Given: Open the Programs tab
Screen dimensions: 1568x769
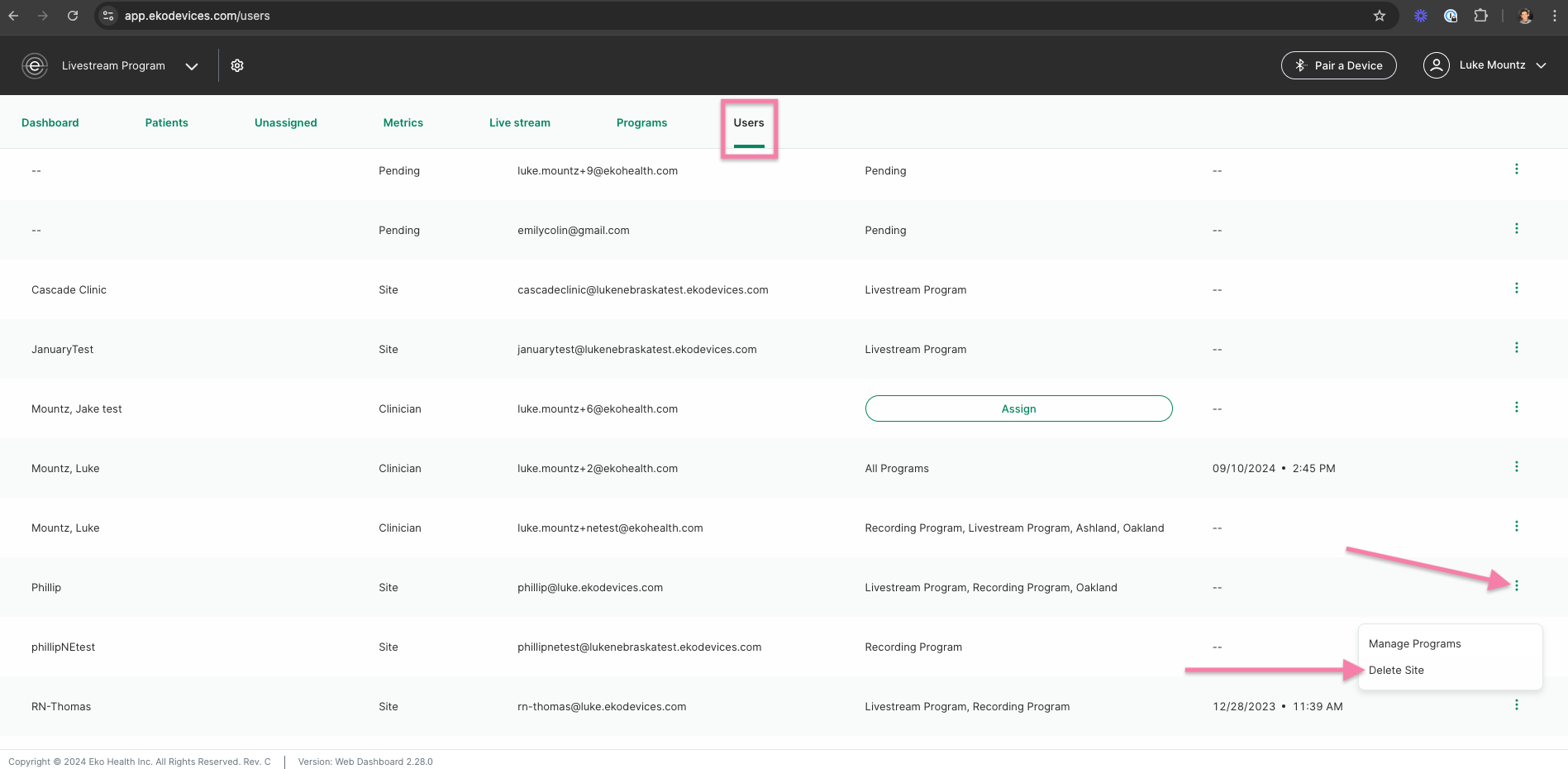Looking at the screenshot, I should (x=642, y=122).
